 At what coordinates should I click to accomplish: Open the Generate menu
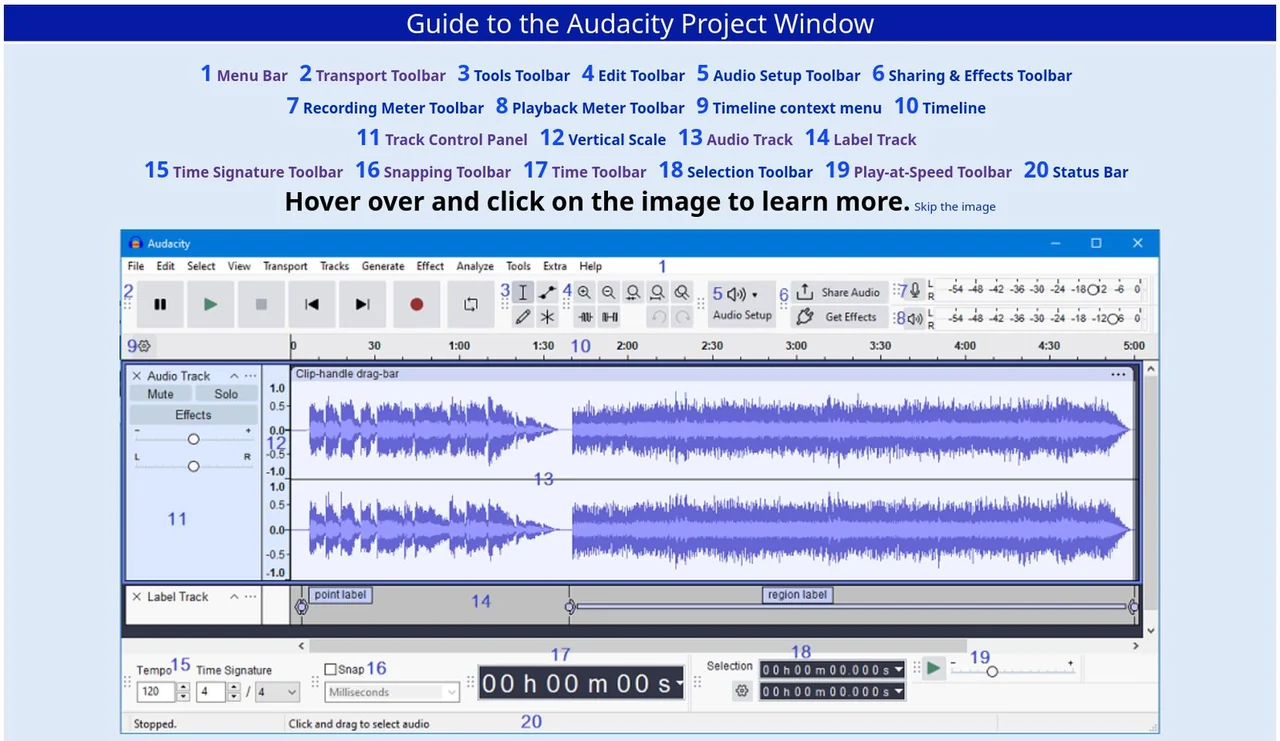point(383,266)
